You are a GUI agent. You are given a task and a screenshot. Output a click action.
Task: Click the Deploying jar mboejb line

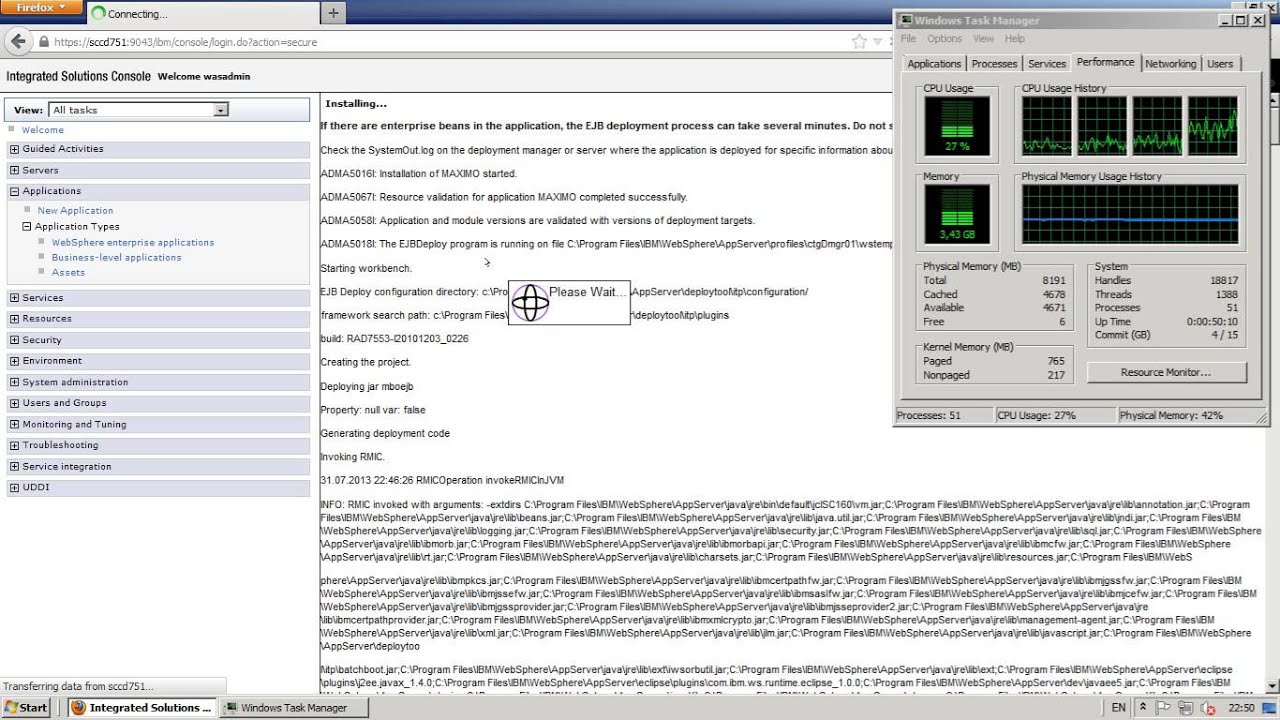tap(367, 386)
